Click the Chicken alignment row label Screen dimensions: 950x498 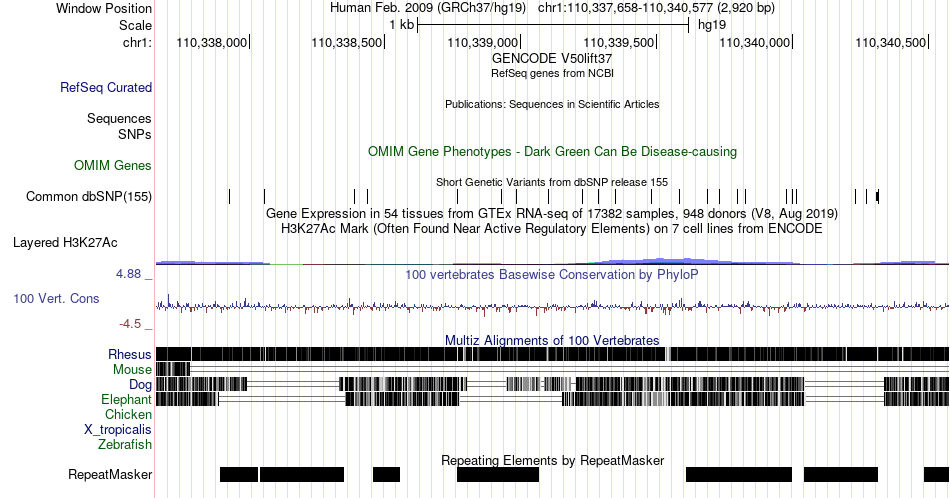click(128, 415)
